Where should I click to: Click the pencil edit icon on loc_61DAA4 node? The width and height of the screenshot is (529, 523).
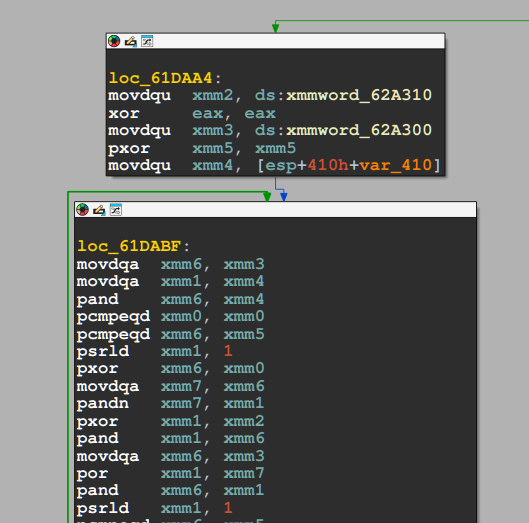[131, 41]
